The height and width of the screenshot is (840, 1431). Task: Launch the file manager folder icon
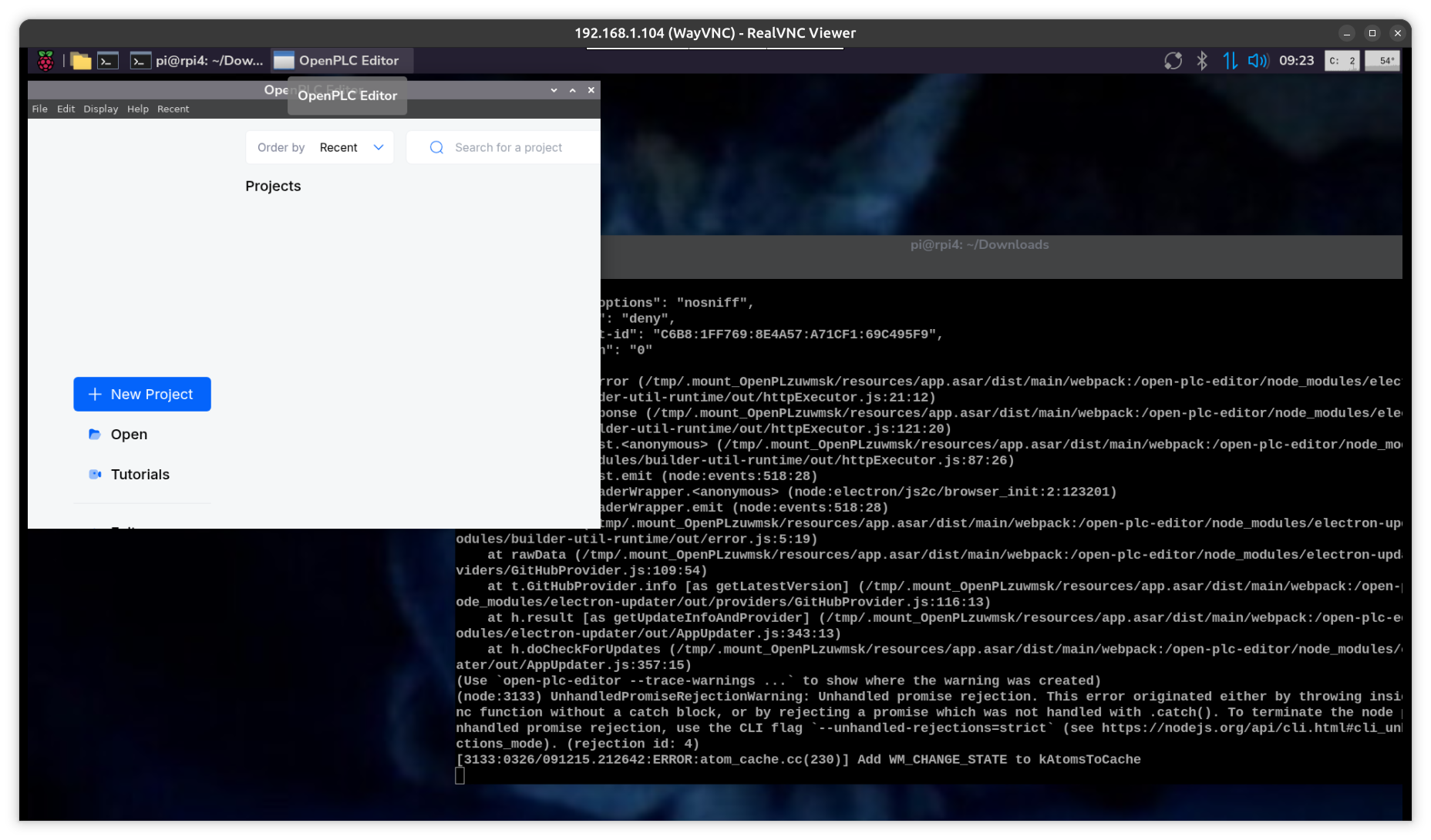pyautogui.click(x=81, y=61)
